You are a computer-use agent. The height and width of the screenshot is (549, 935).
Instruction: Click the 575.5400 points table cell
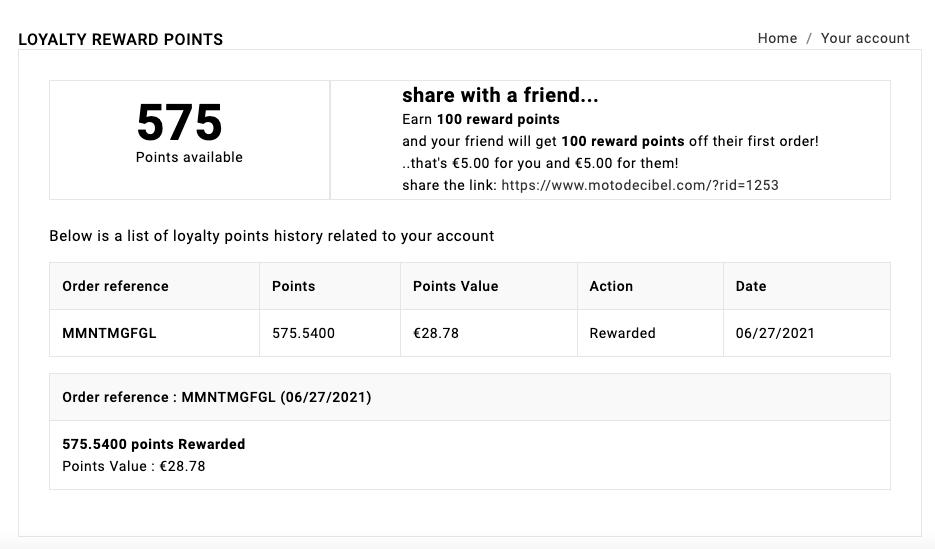pos(303,333)
